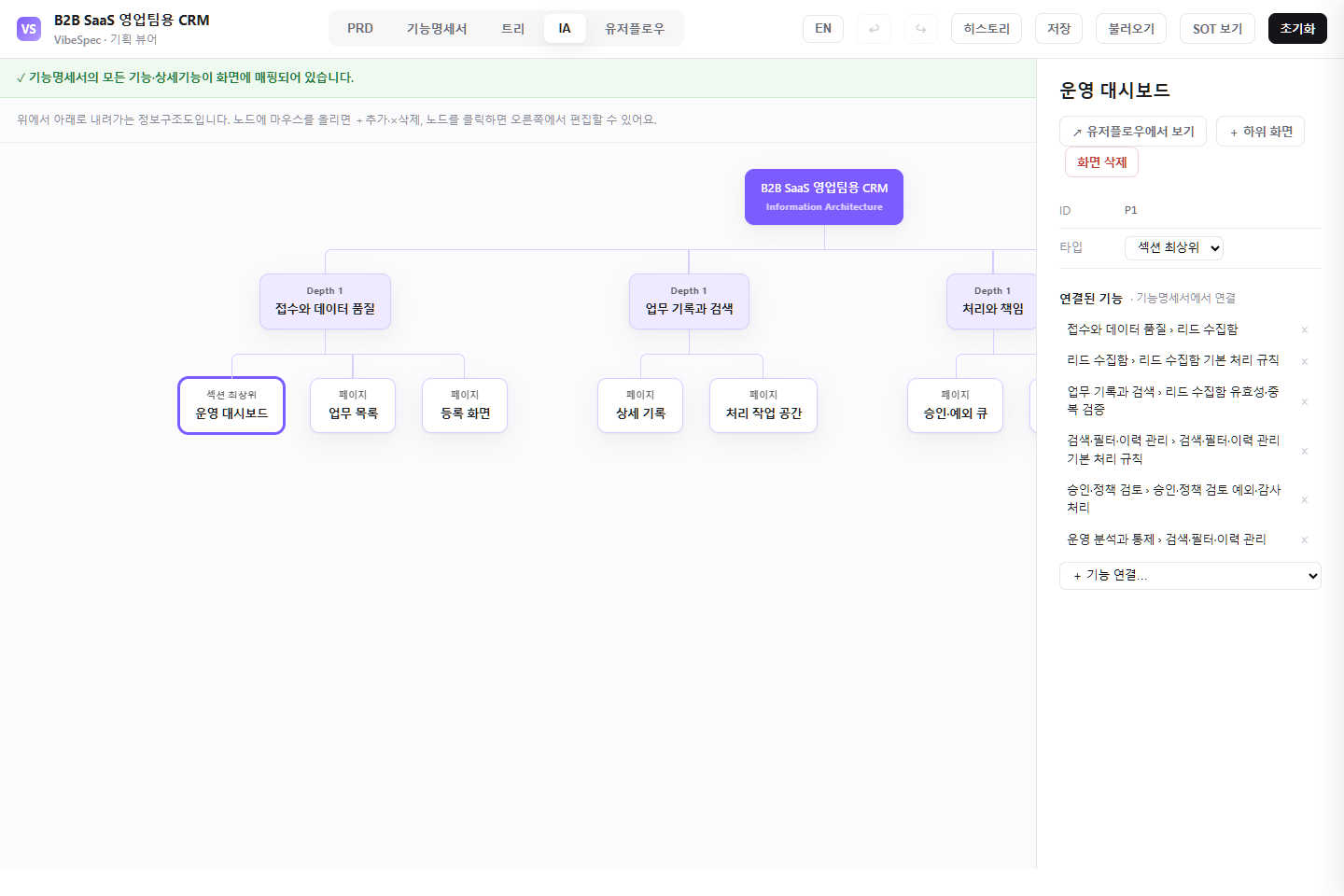Select the '업무 목록' page node
This screenshot has height=896, width=1344.
pos(353,405)
